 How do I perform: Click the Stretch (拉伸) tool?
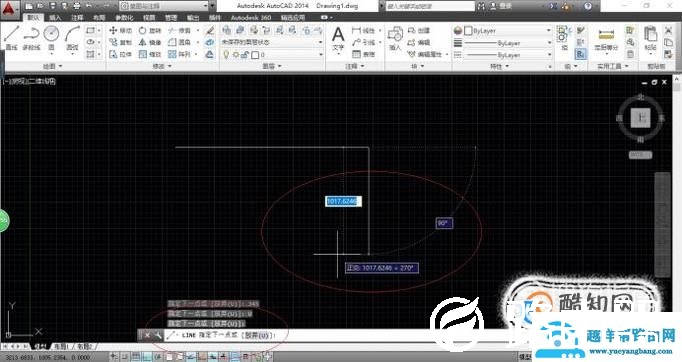(x=120, y=54)
